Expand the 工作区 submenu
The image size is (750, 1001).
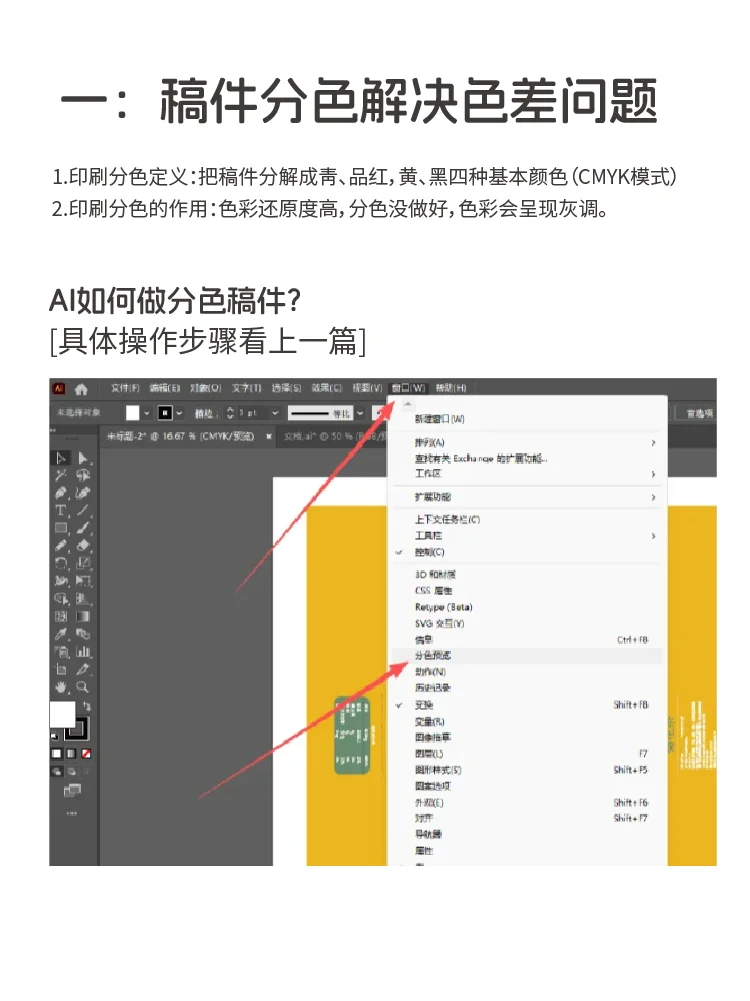(527, 474)
